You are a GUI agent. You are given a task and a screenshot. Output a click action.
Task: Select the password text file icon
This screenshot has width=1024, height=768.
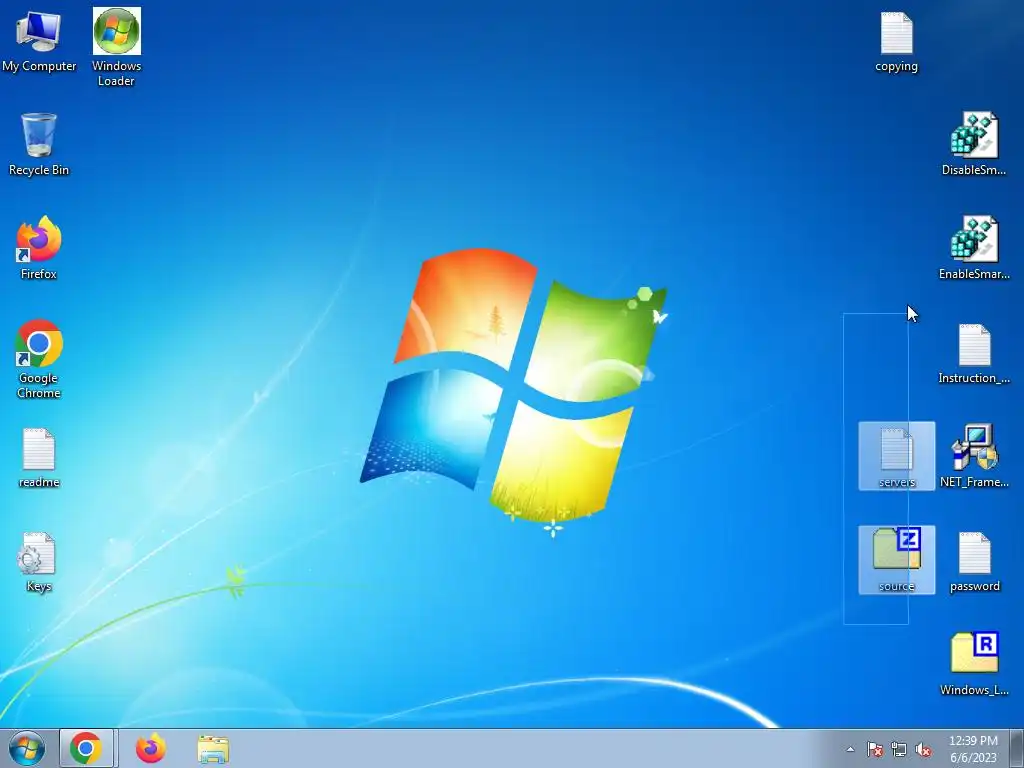coord(974,562)
